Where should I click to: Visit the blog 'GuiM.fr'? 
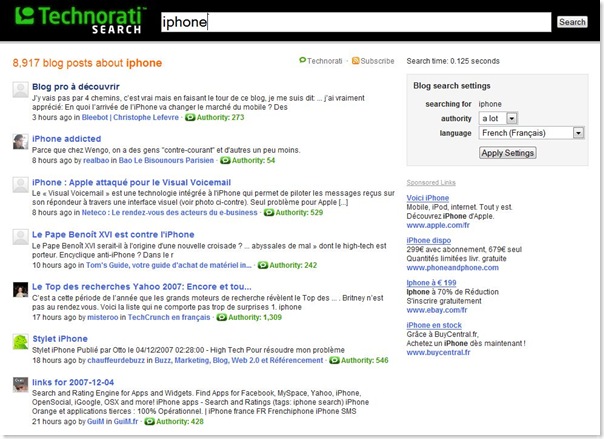click(x=126, y=422)
